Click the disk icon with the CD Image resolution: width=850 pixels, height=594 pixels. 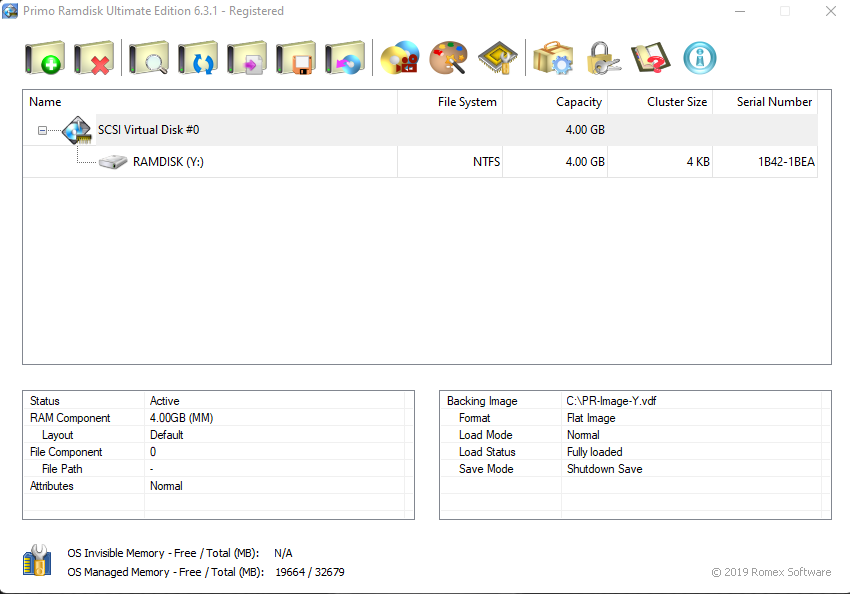point(345,58)
